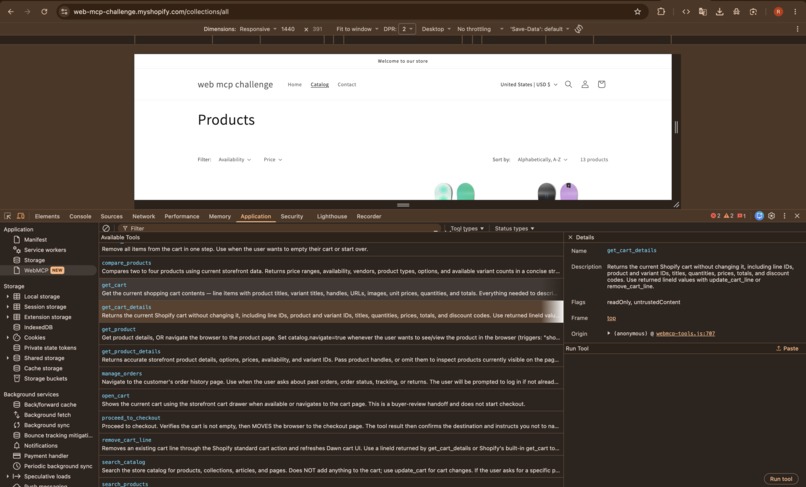The image size is (806, 487).
Task: Switch to the Performance tab
Action: coord(182,217)
